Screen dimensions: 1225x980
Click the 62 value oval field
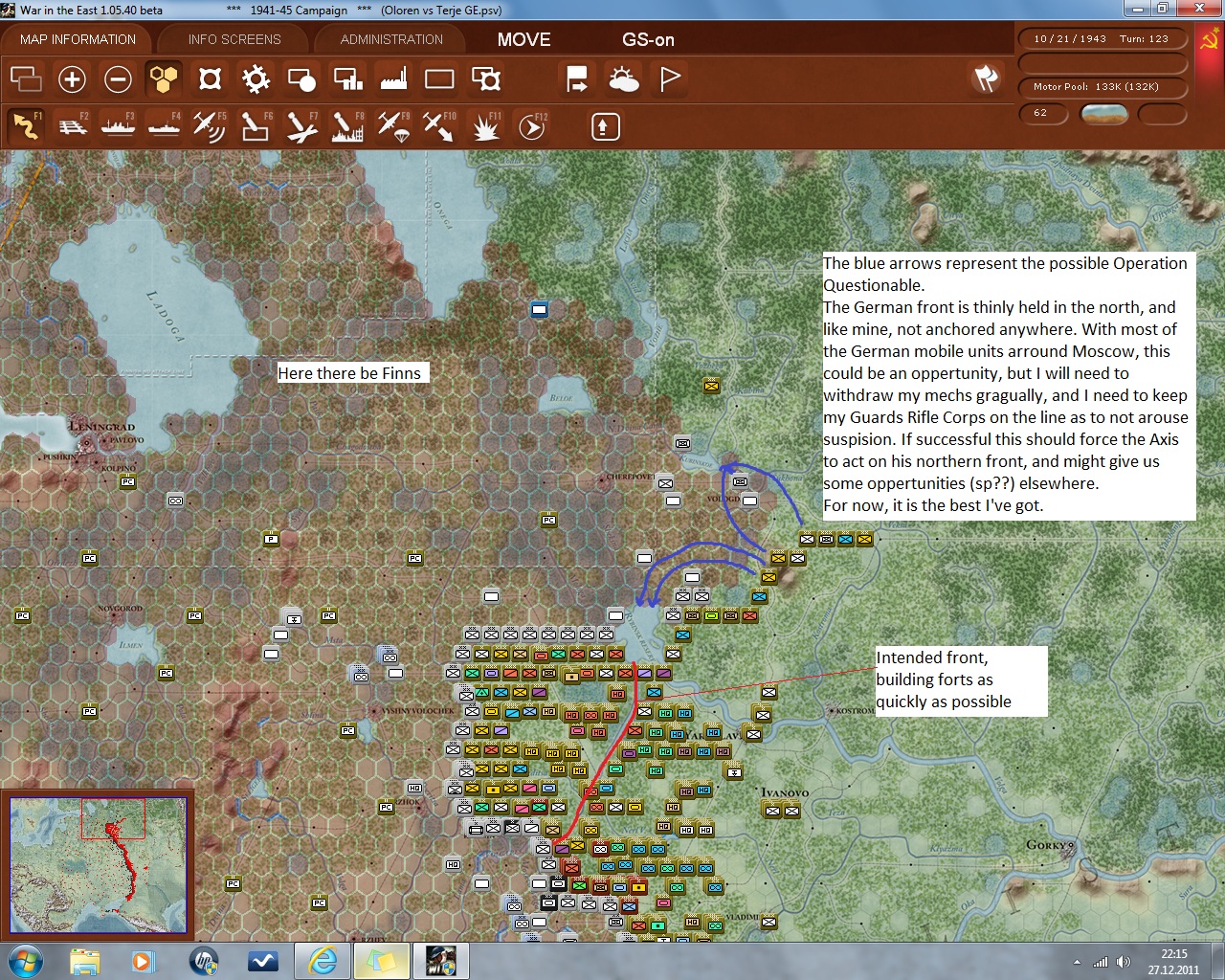pos(1044,113)
